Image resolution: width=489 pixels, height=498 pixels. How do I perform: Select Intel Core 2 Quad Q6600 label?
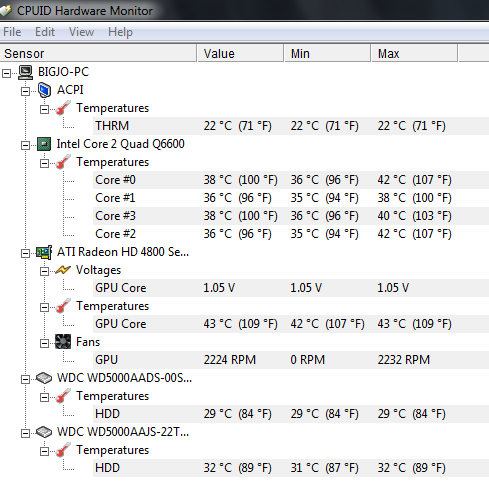120,144
